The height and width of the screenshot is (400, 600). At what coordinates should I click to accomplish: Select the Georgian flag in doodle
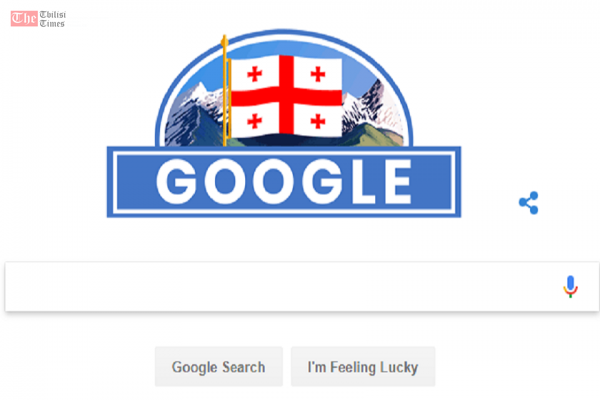coord(286,96)
